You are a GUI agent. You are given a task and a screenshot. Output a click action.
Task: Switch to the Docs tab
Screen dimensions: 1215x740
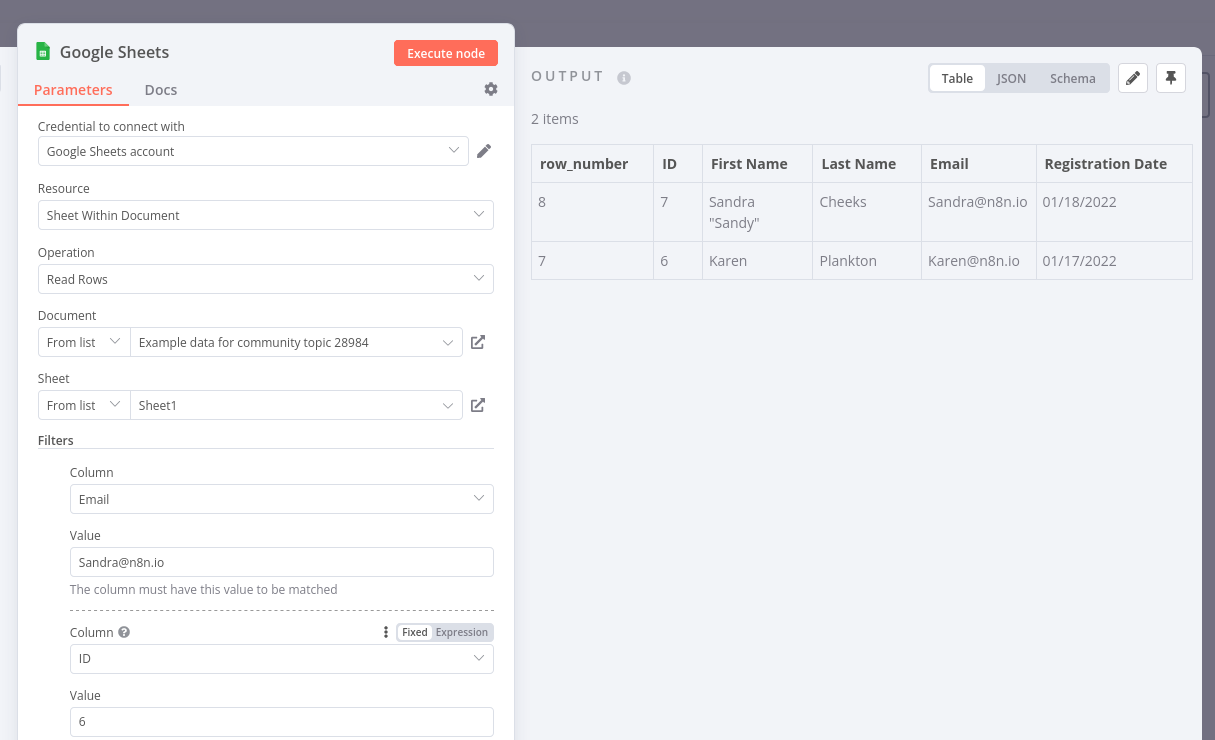tap(160, 90)
